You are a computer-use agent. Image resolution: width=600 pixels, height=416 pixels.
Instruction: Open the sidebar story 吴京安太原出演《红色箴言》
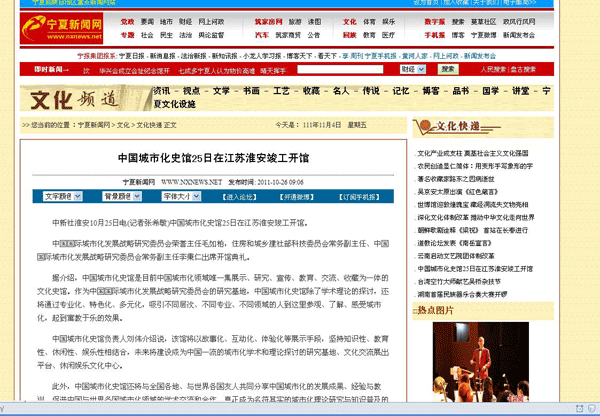tap(458, 192)
